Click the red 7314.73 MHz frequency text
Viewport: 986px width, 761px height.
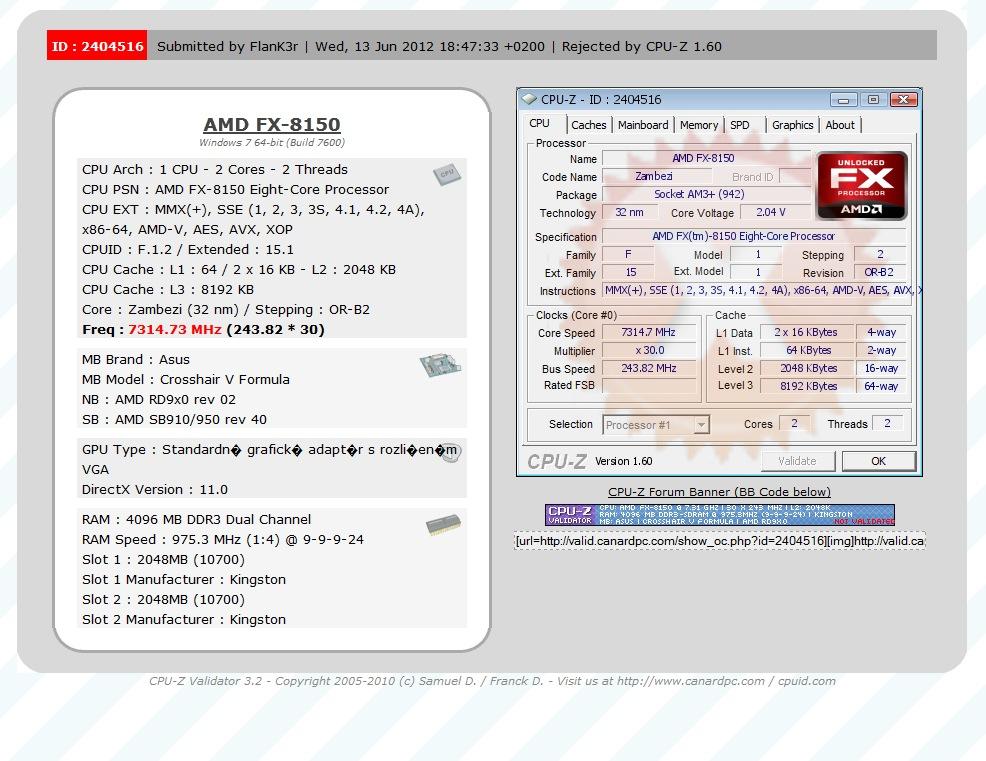tap(175, 330)
